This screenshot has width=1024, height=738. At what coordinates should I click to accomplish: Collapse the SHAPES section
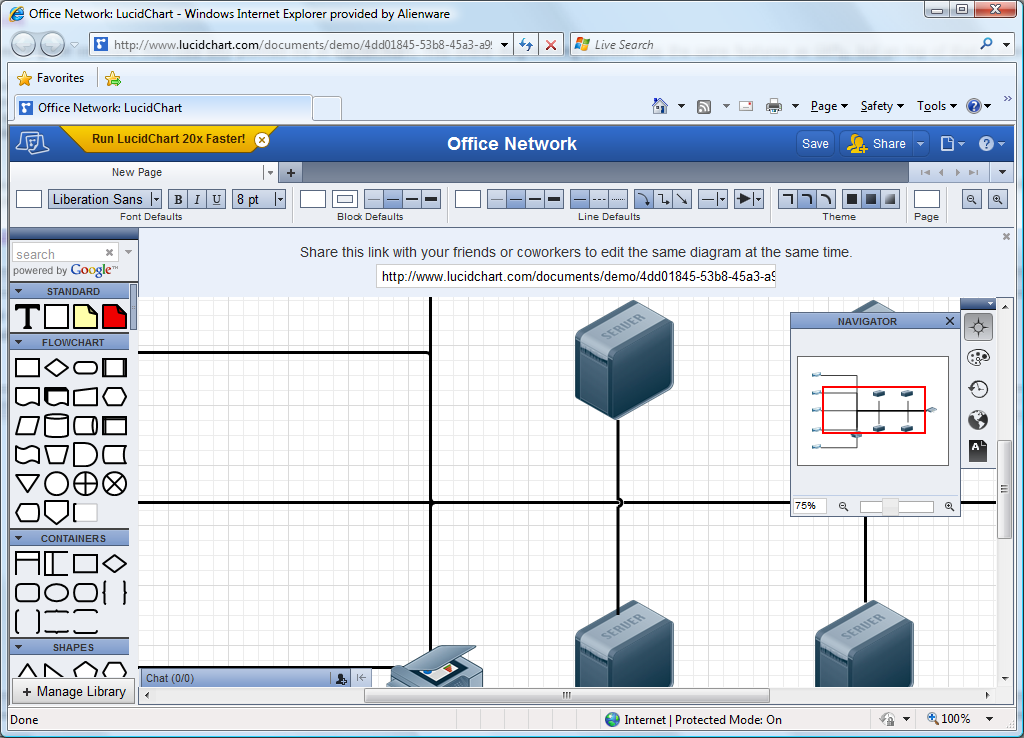[18, 647]
